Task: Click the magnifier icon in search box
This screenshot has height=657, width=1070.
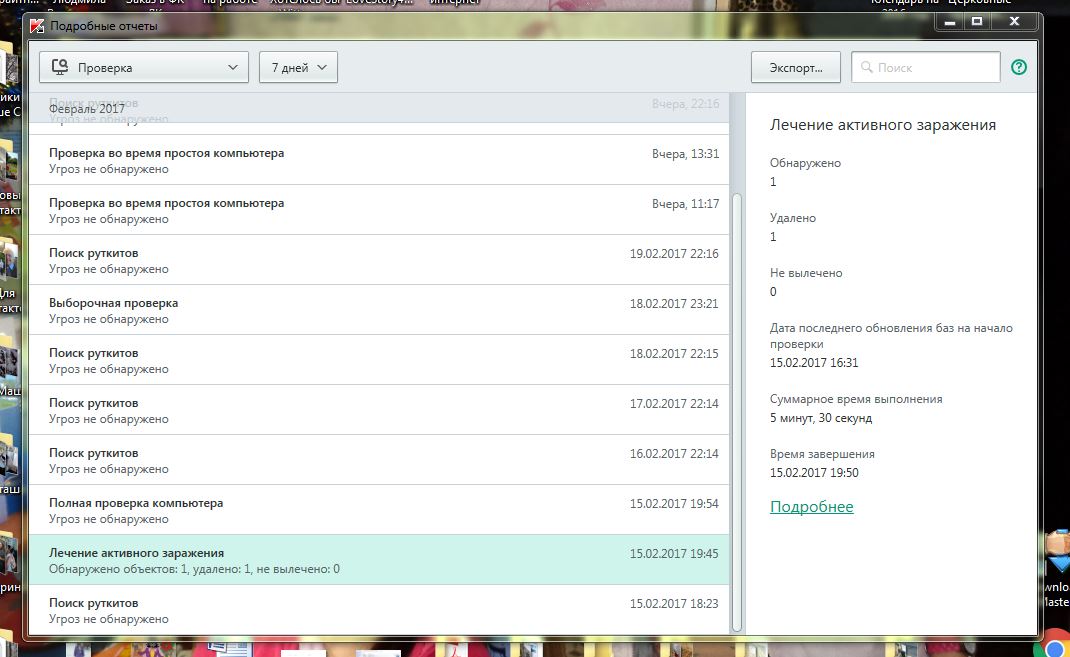Action: 866,68
